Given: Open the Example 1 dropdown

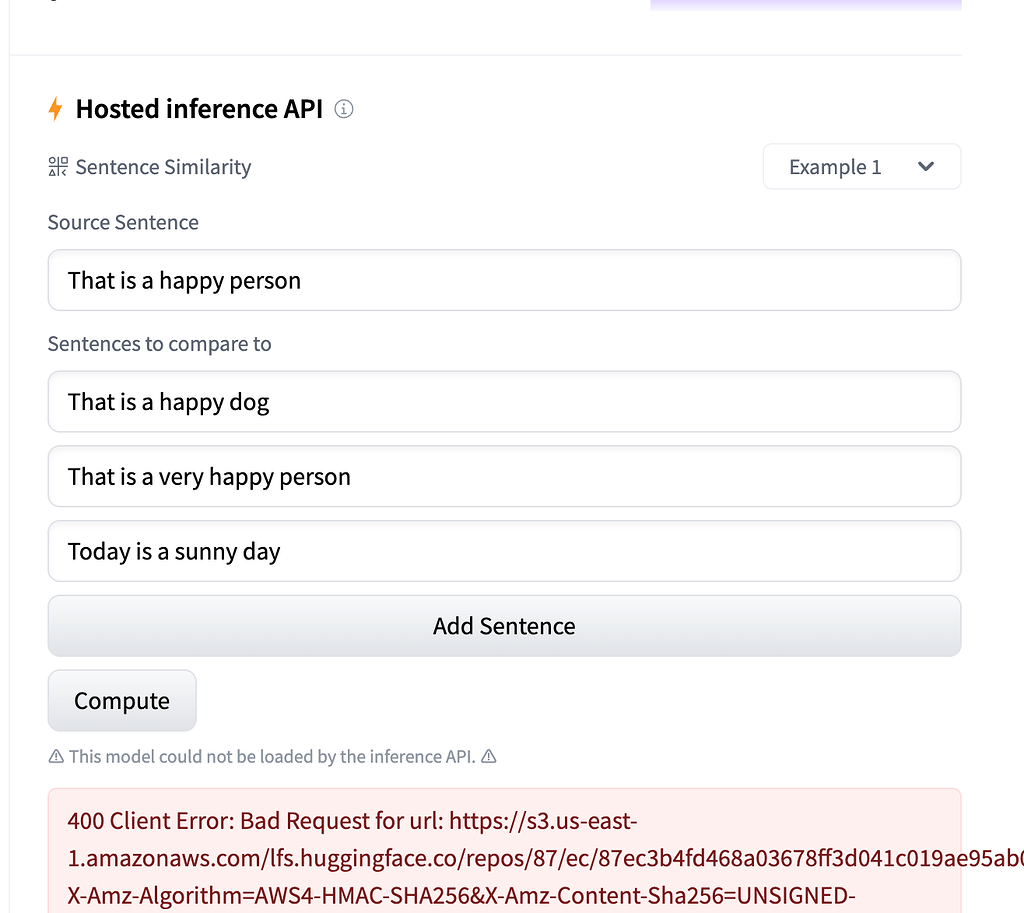Looking at the screenshot, I should [861, 167].
